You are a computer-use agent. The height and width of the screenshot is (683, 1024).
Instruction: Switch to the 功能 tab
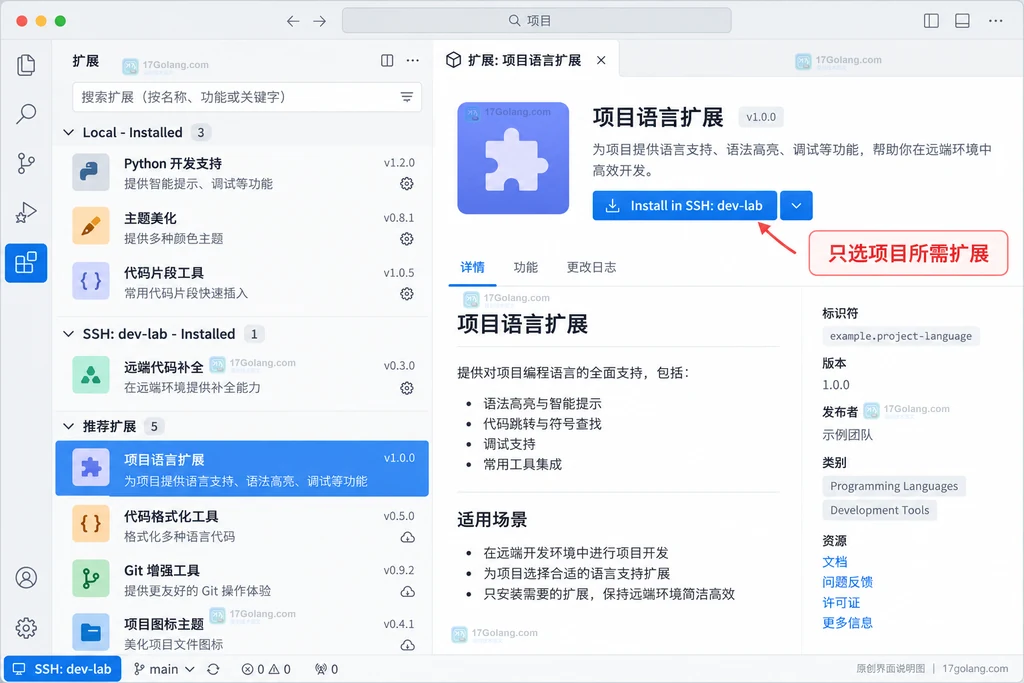tap(526, 267)
